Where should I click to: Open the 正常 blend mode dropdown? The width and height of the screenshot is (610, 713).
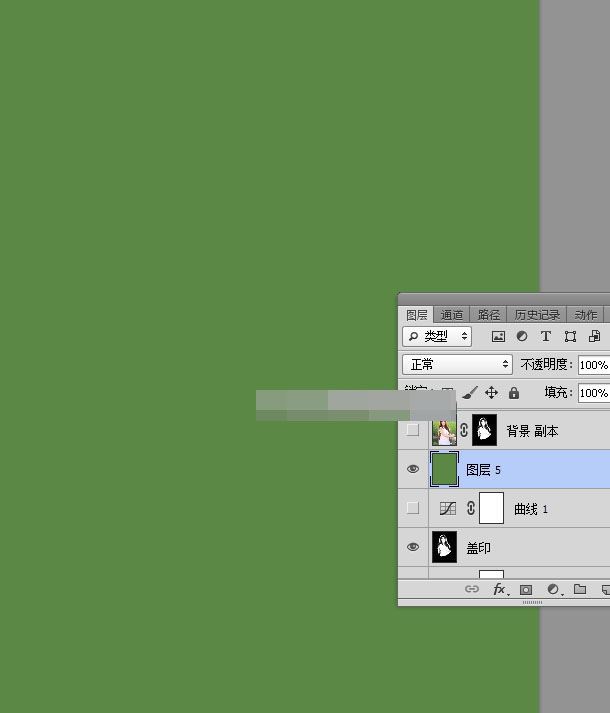pos(457,365)
